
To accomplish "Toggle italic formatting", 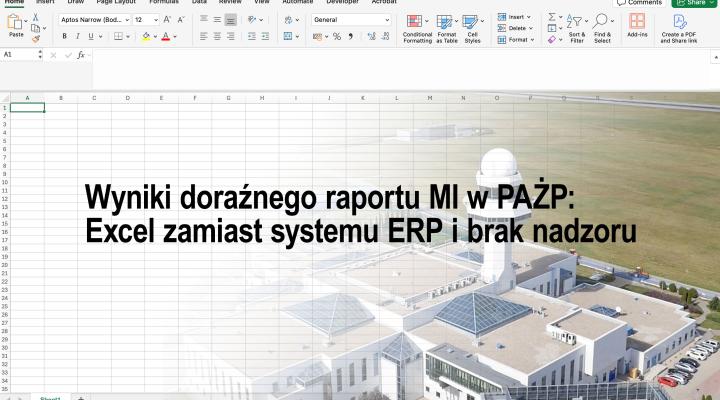I will (78, 36).
